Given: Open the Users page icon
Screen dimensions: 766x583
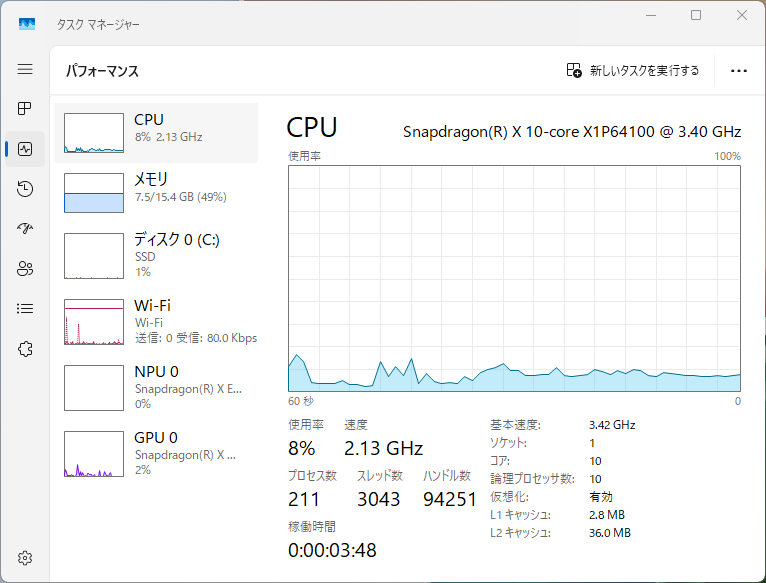Looking at the screenshot, I should [25, 268].
